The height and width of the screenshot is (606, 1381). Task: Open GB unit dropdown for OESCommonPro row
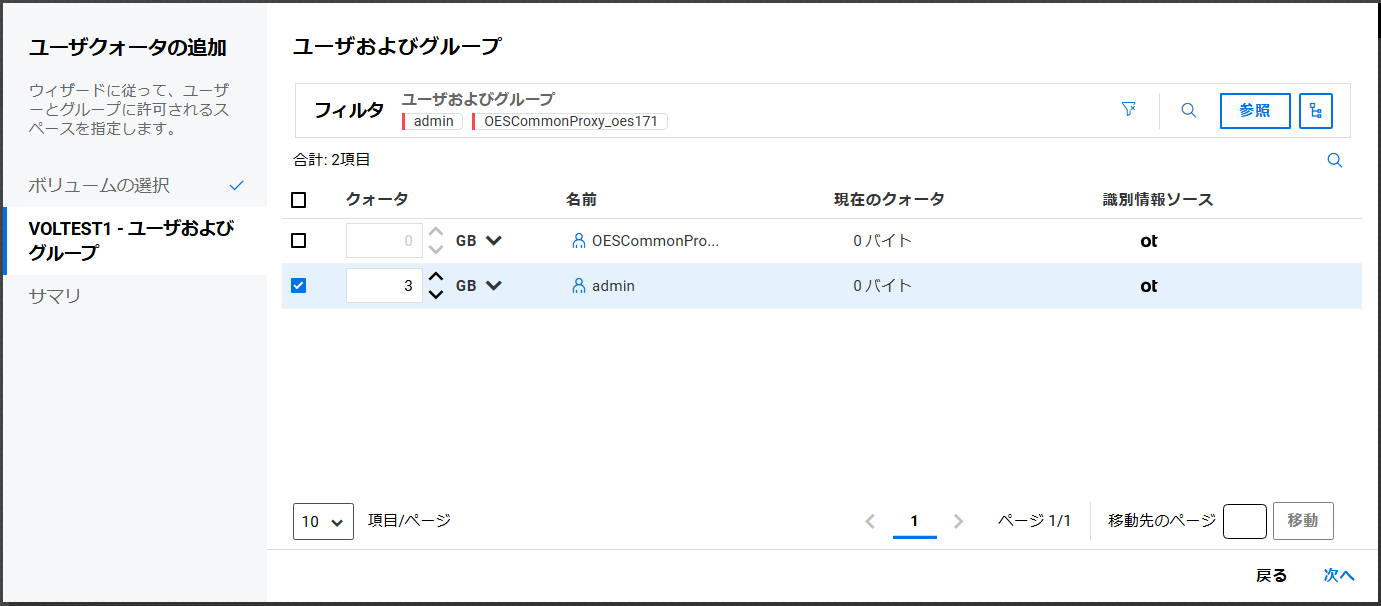pyautogui.click(x=493, y=241)
